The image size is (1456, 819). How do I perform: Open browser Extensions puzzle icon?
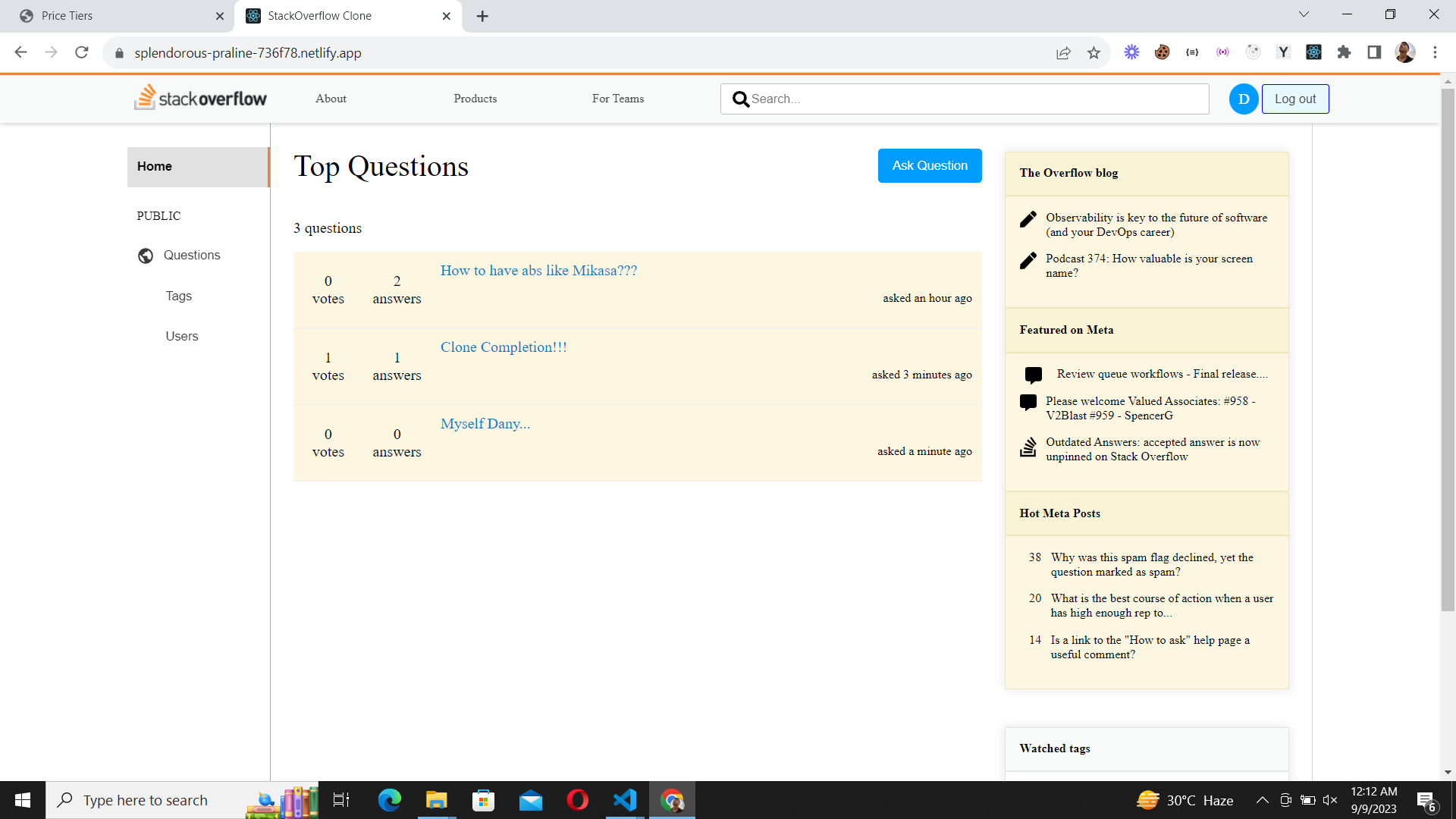tap(1344, 52)
